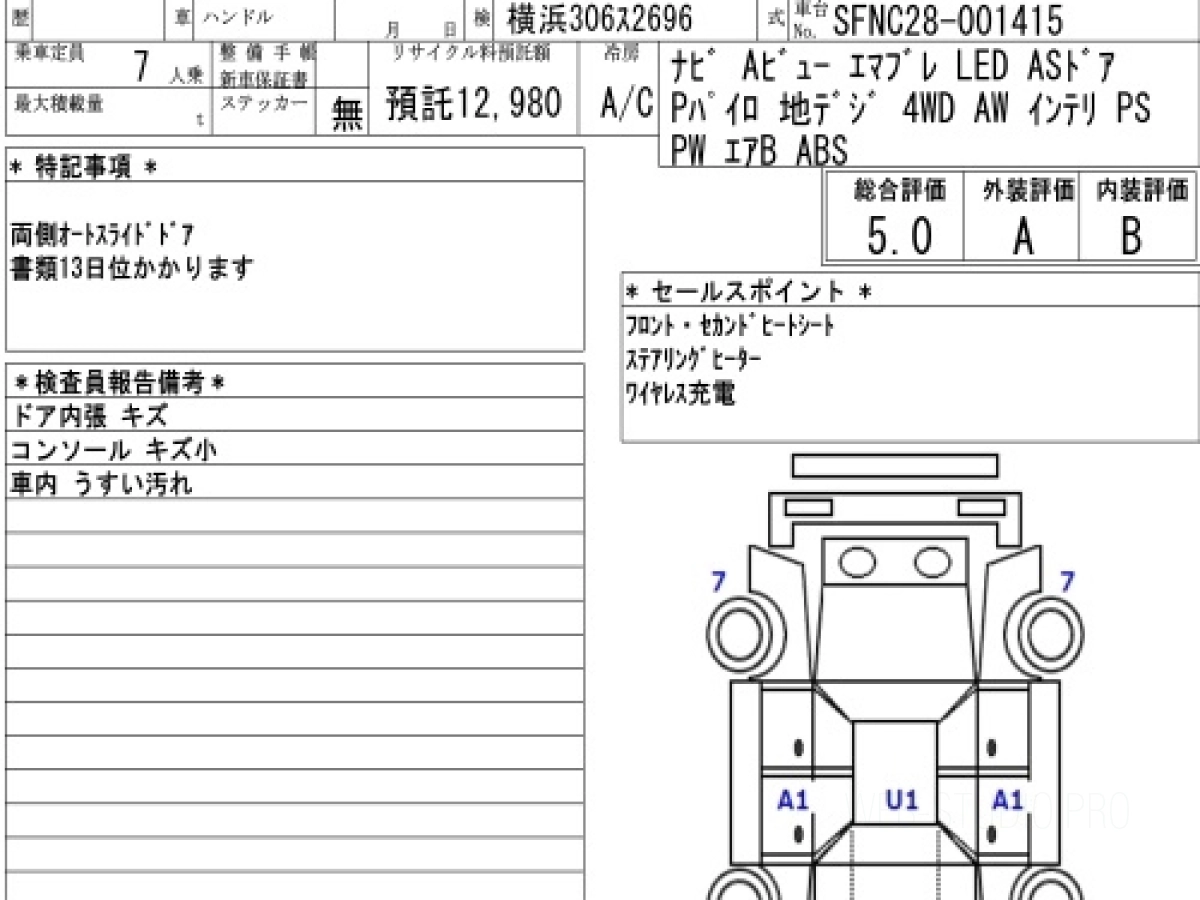This screenshot has width=1200, height=900.
Task: Select the interior grade B
Action: 1132,237
